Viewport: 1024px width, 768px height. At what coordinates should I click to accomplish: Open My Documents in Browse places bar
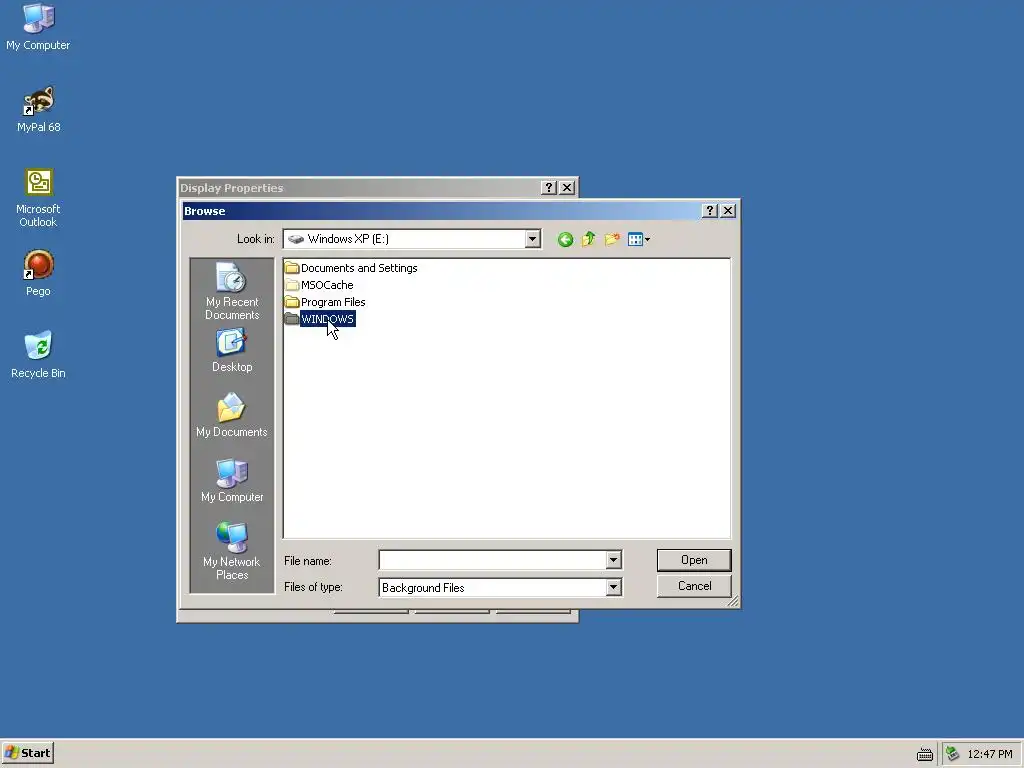[232, 415]
